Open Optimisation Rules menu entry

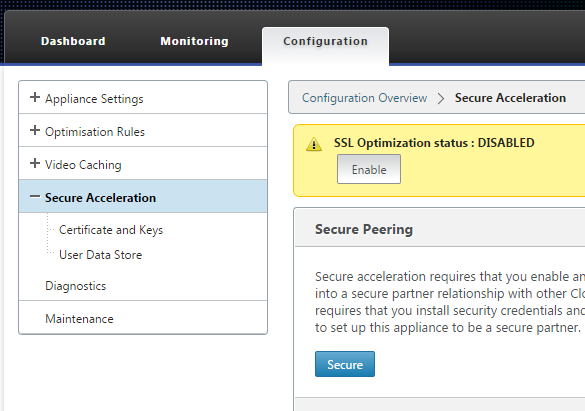[x=95, y=132]
